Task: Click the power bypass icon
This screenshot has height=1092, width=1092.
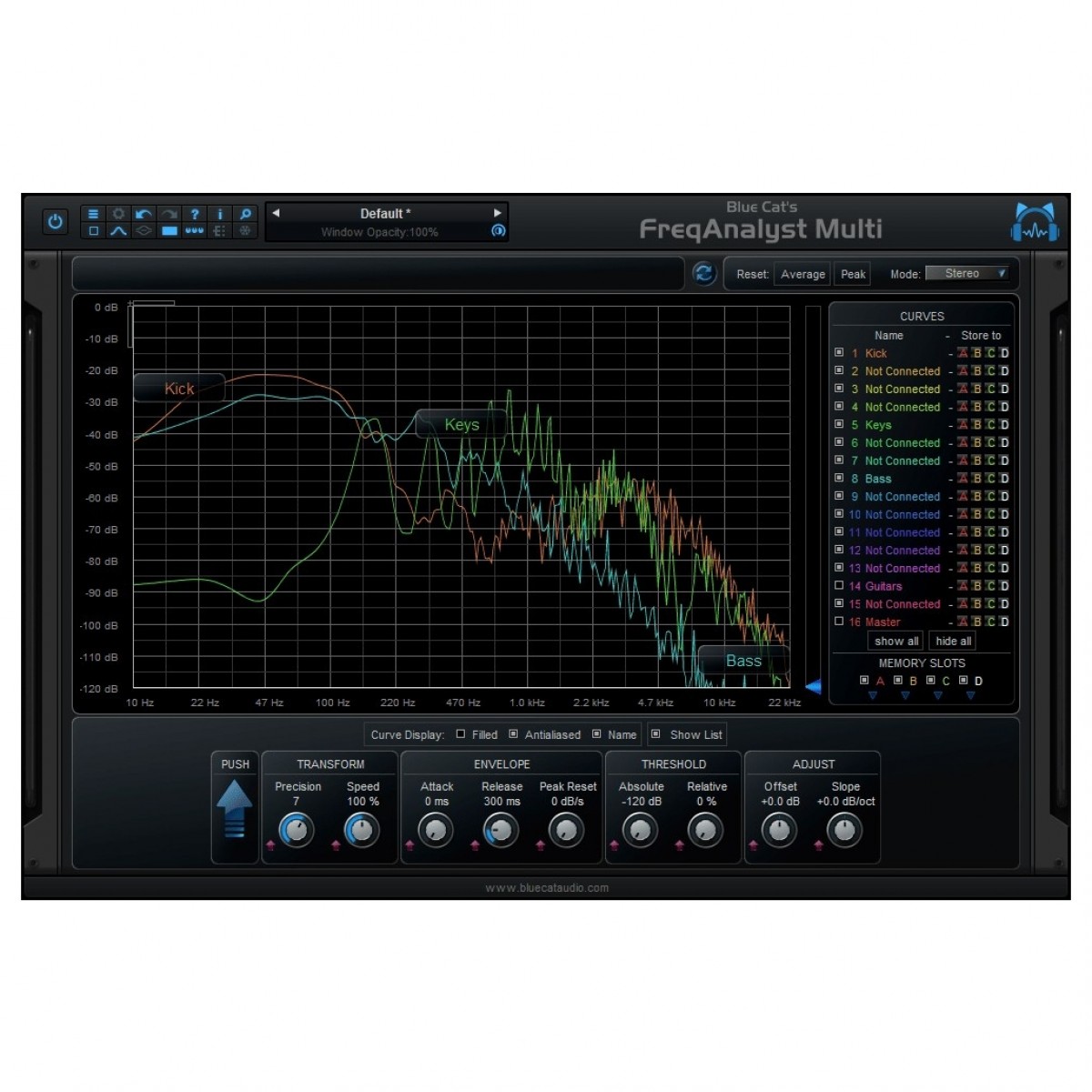Action: (56, 222)
